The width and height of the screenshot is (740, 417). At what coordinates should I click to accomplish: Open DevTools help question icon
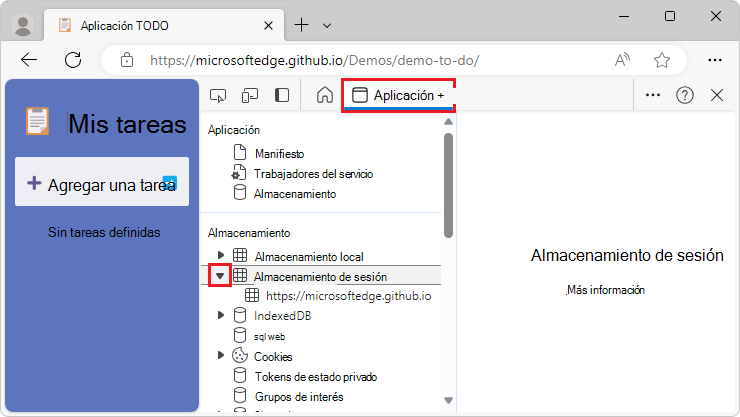click(x=684, y=95)
